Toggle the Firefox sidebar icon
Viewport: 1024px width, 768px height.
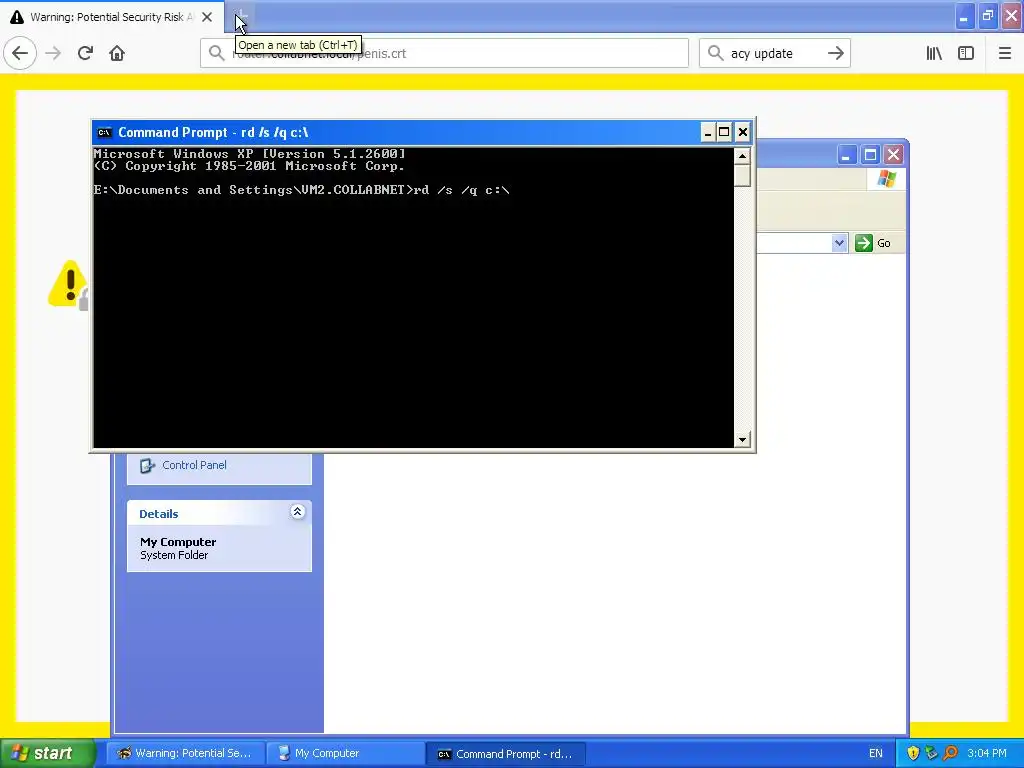(966, 53)
